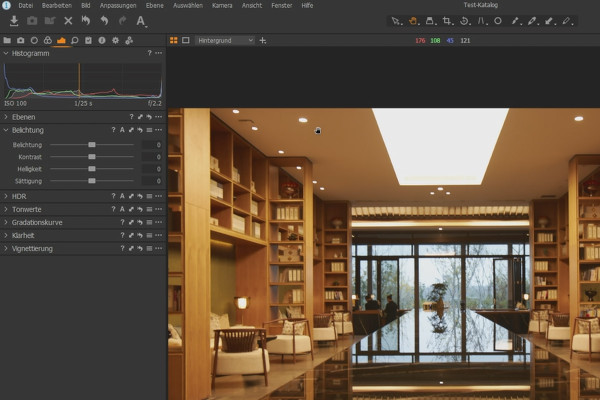Screen dimensions: 600x400
Task: Open the Library folder tool tab
Action: (x=7, y=40)
